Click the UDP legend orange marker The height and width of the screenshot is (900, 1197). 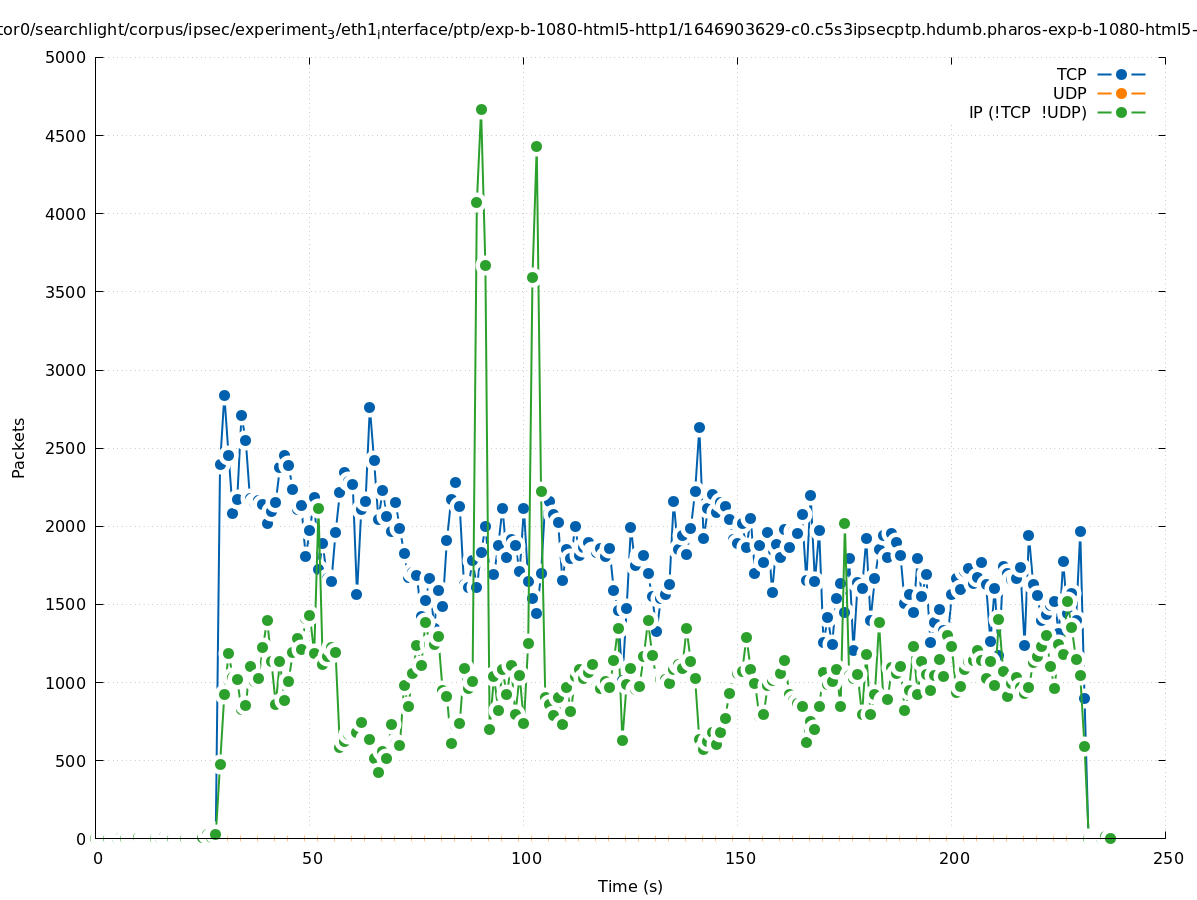[1121, 93]
